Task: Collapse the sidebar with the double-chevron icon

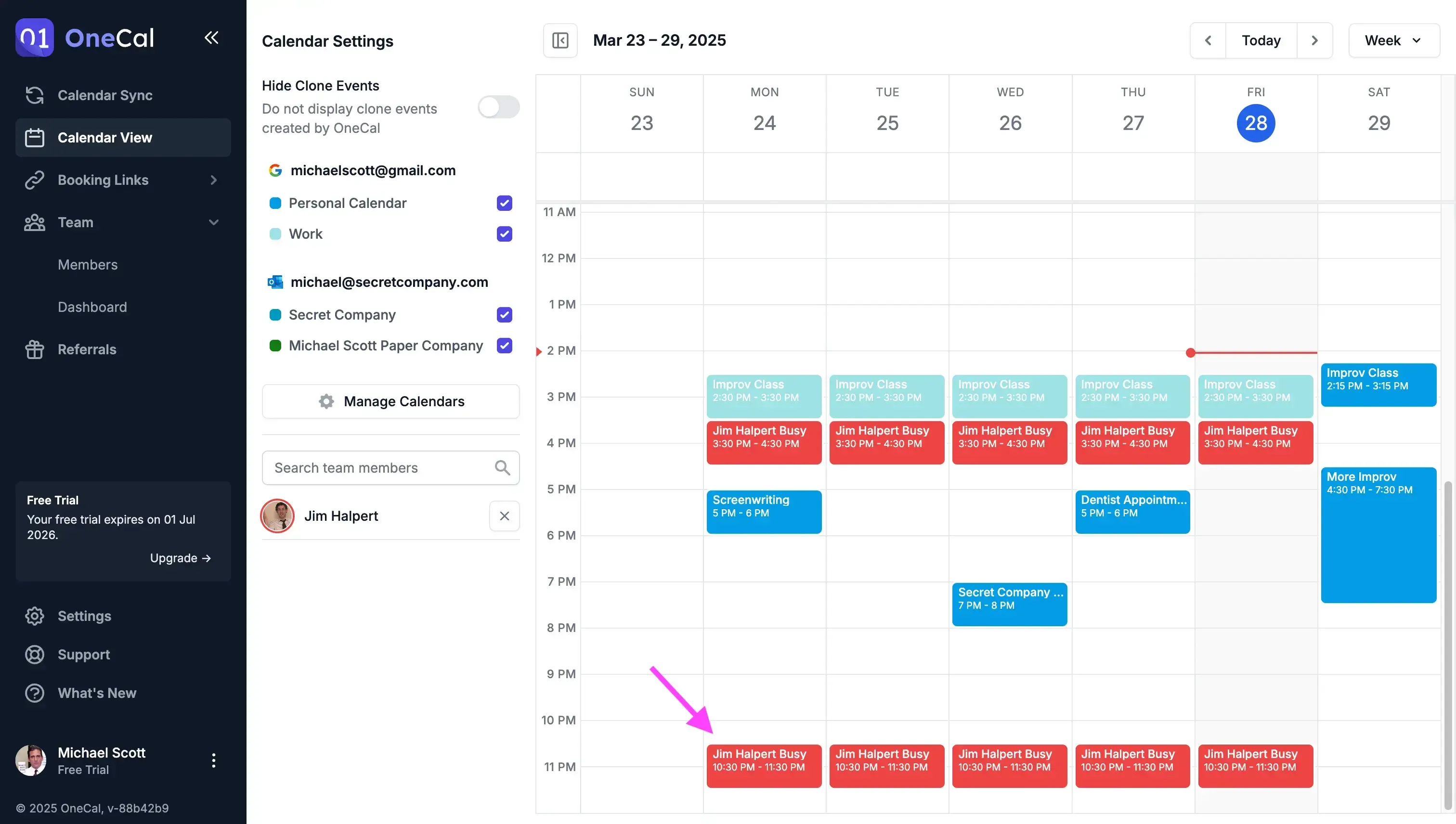Action: click(x=211, y=38)
